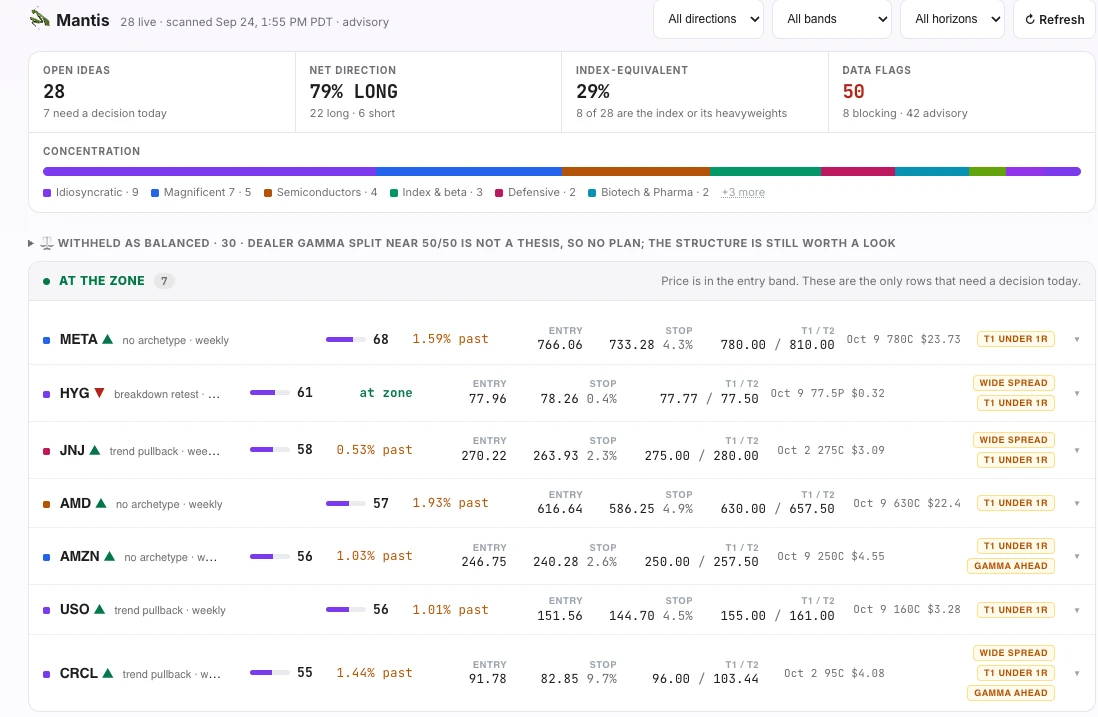Click the GAMMA AHEAD badge on AMZN row
This screenshot has width=1098, height=717.
coord(1010,566)
